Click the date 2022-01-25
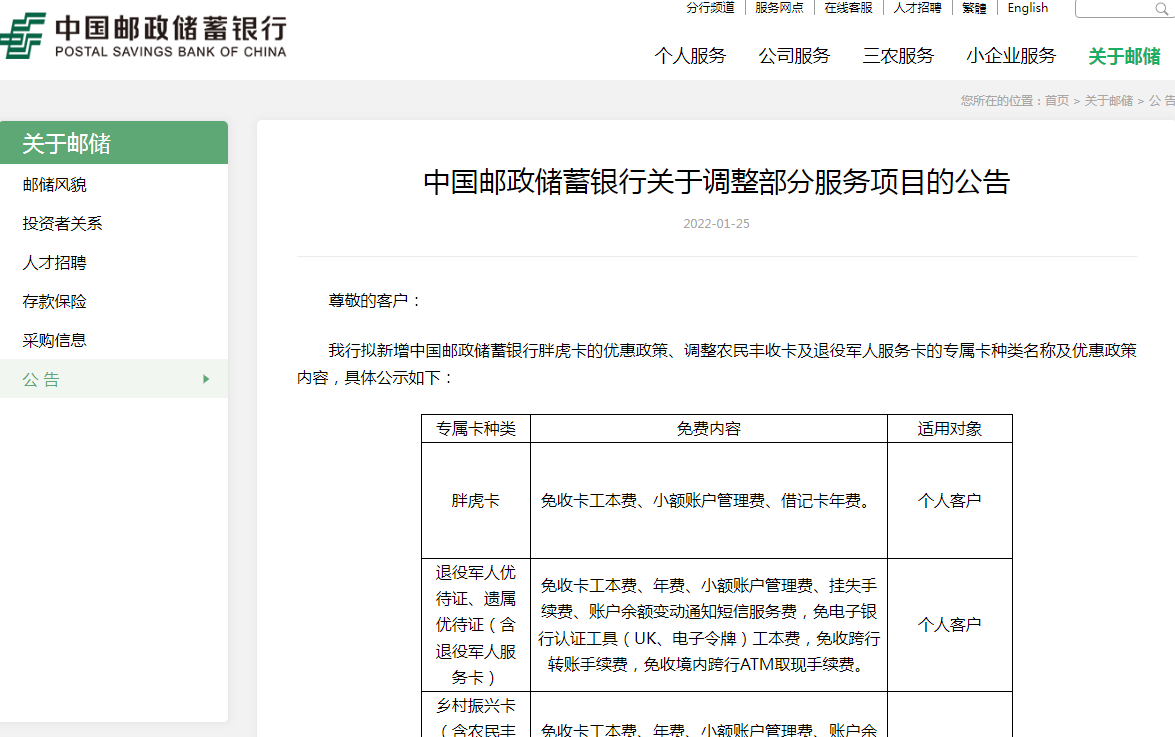 (716, 223)
